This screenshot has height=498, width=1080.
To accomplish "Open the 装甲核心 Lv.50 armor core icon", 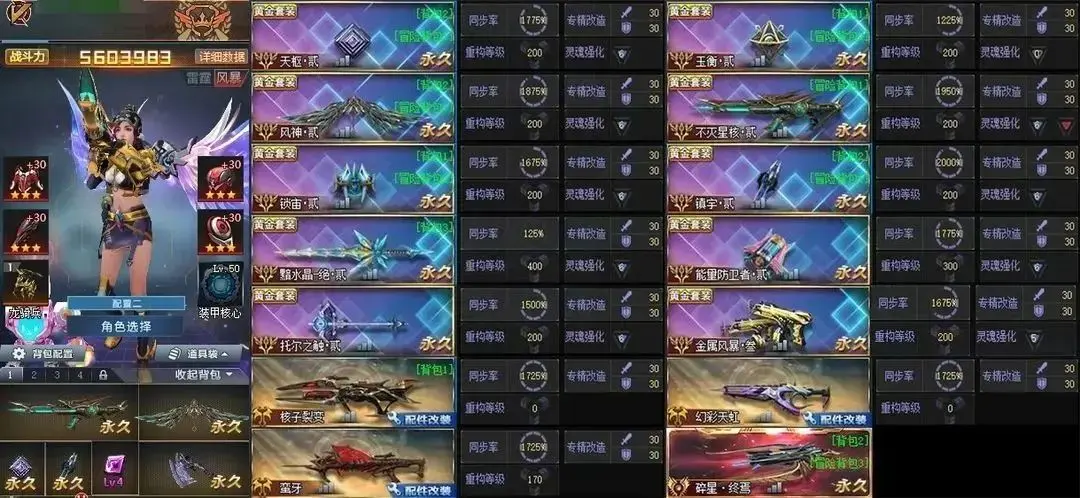I will [x=220, y=283].
